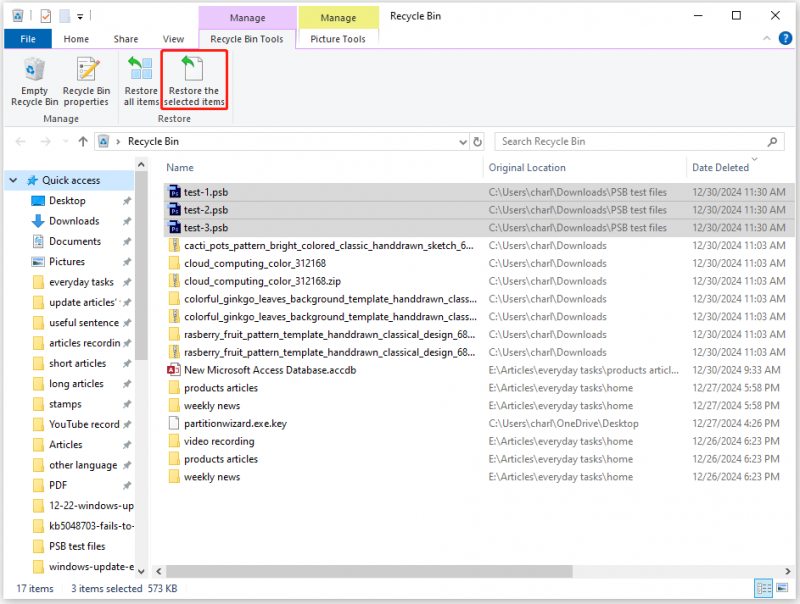Click Restore all items

(x=141, y=82)
